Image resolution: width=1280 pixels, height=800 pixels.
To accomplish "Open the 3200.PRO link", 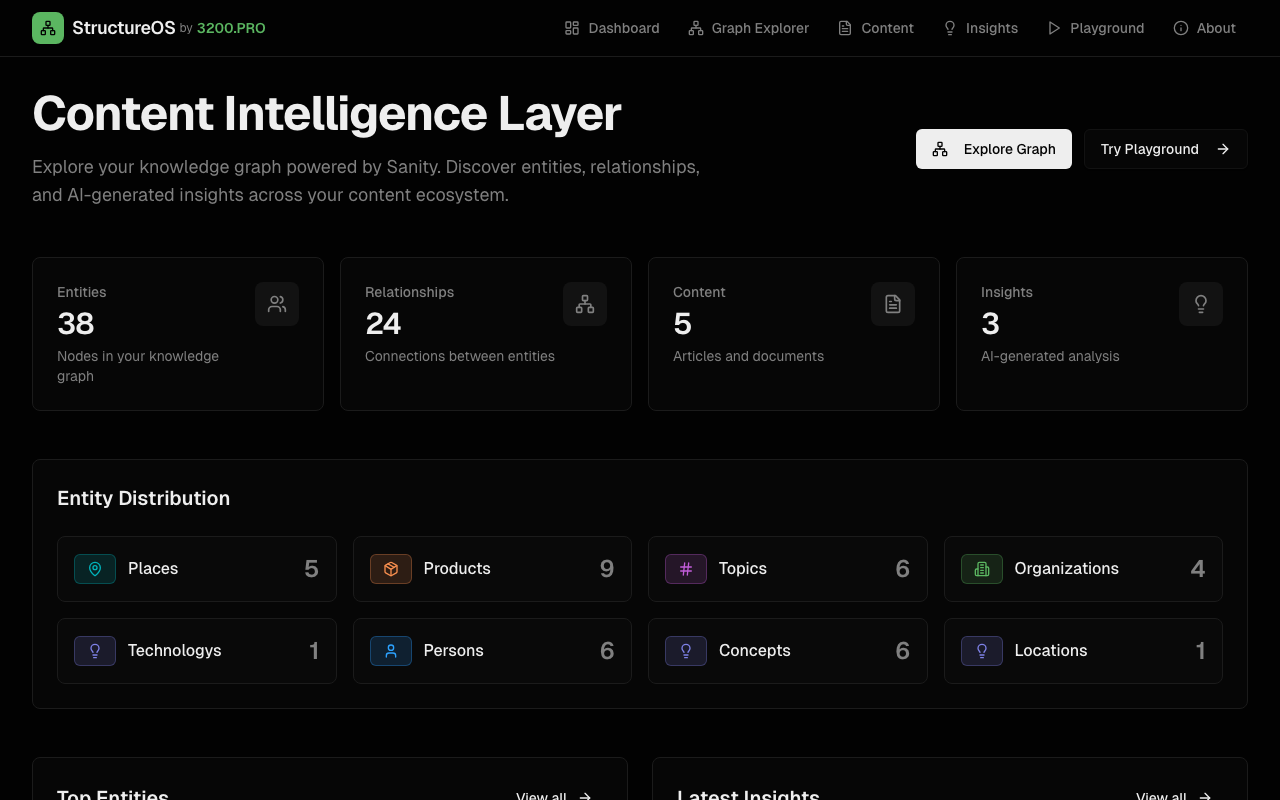I will click(x=231, y=28).
